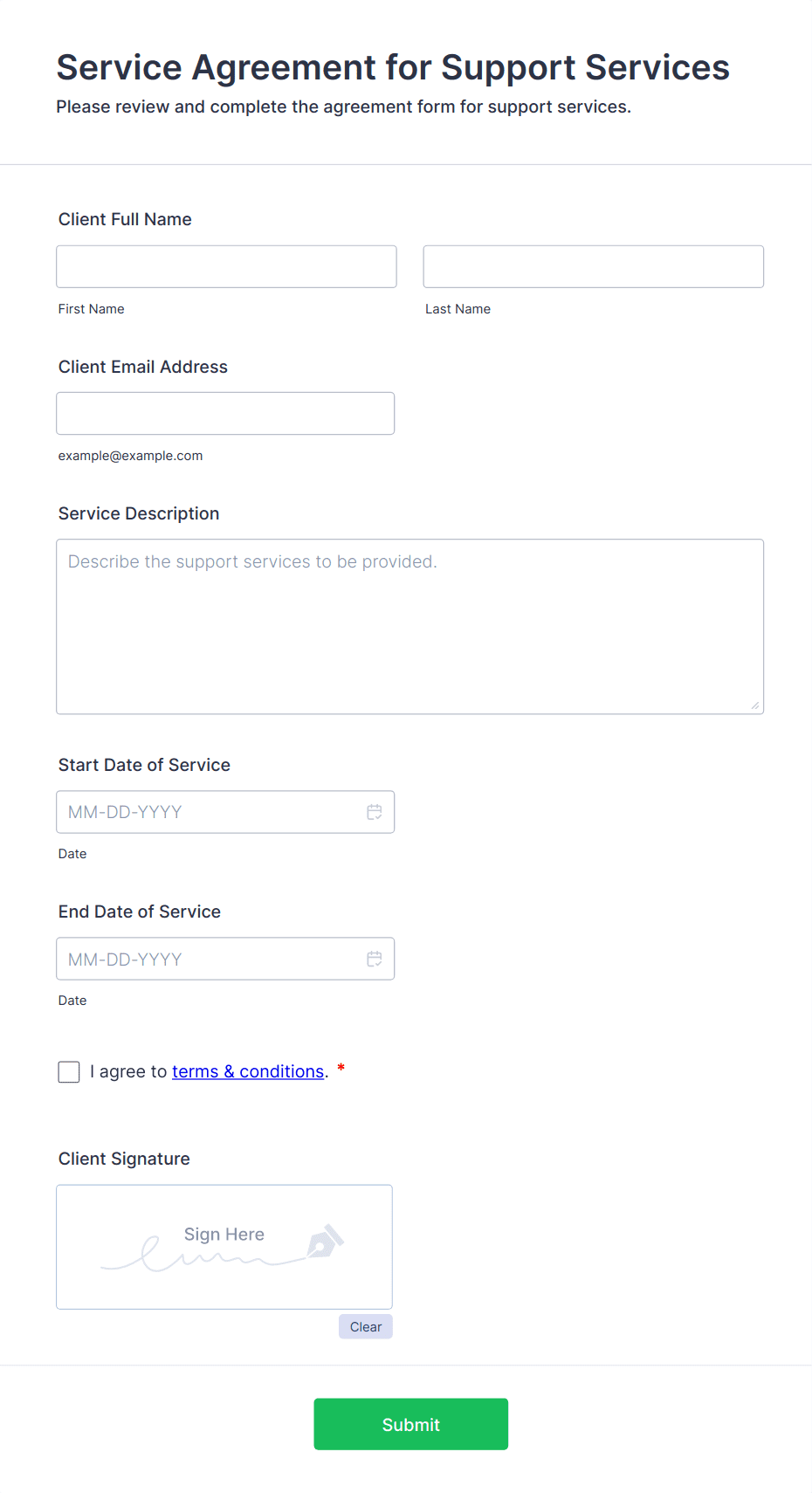
Task: Click the First Name sublabel text
Action: point(92,309)
